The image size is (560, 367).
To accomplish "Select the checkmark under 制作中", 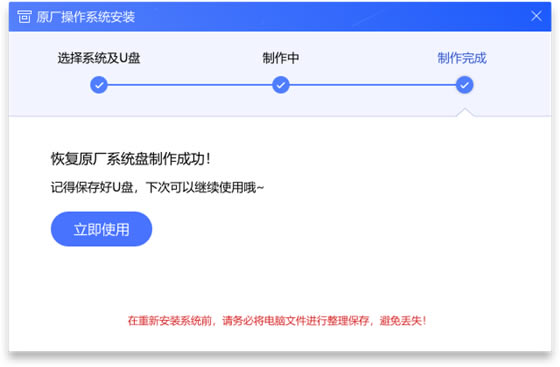I will coord(281,85).
